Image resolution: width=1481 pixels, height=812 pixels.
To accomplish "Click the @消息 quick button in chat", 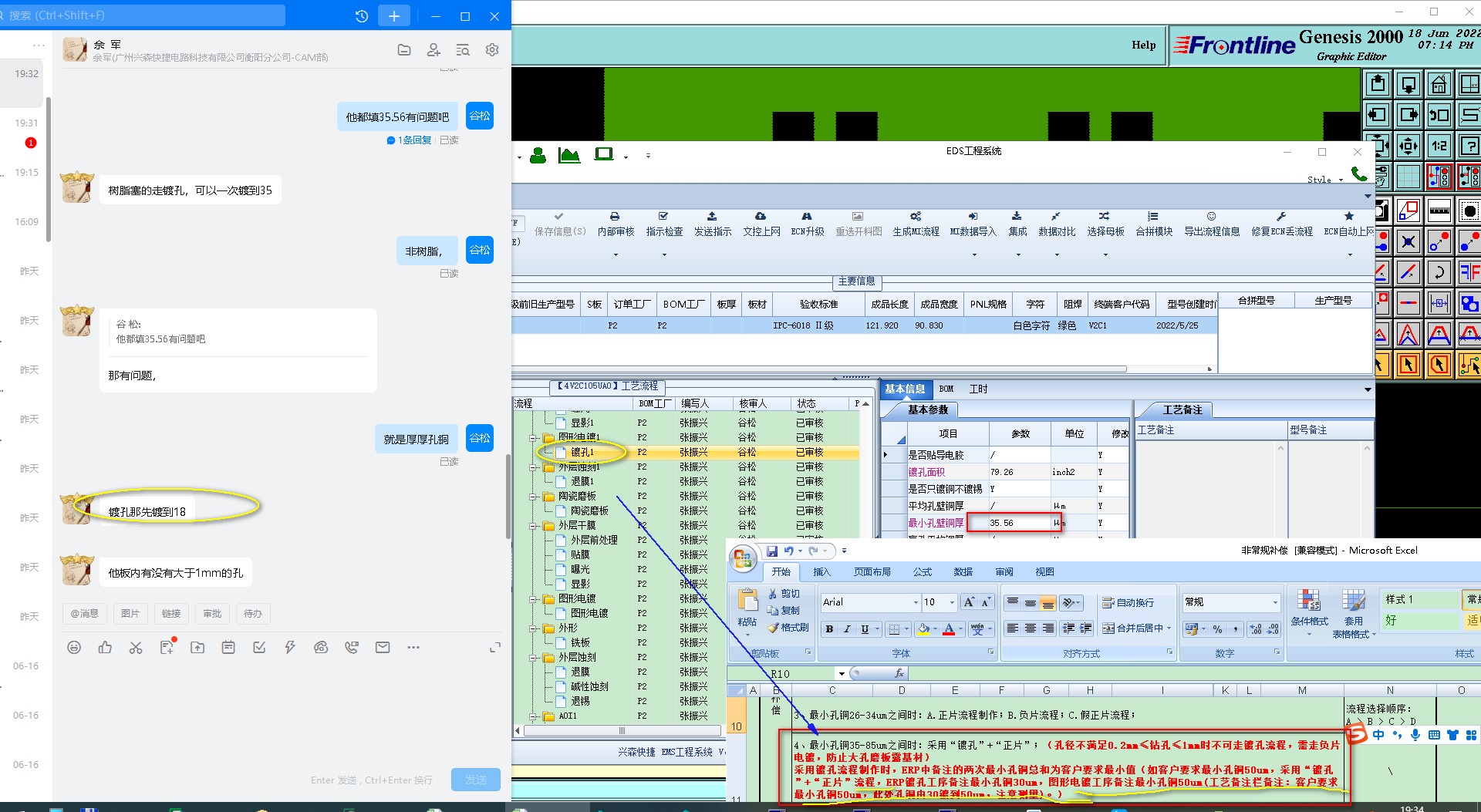I will pyautogui.click(x=84, y=614).
